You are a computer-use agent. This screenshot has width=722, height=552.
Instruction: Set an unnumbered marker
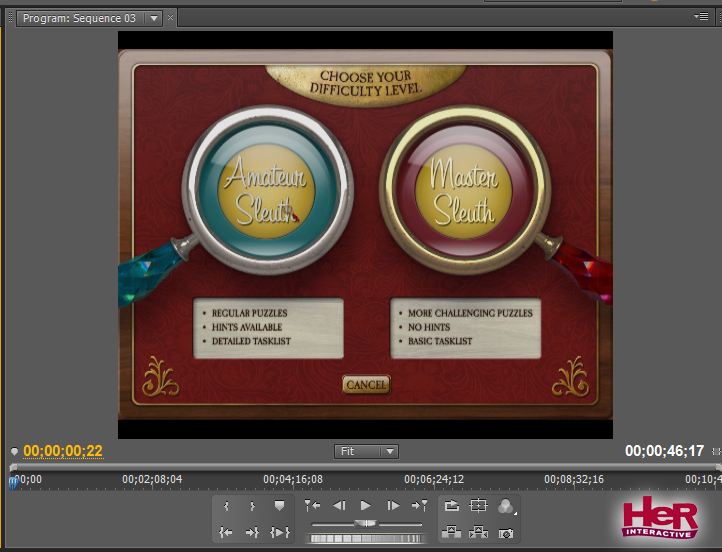[x=279, y=506]
